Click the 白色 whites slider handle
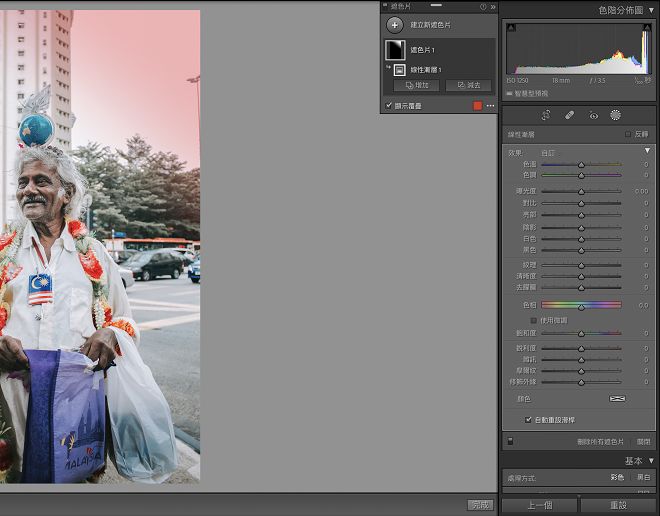 (581, 239)
